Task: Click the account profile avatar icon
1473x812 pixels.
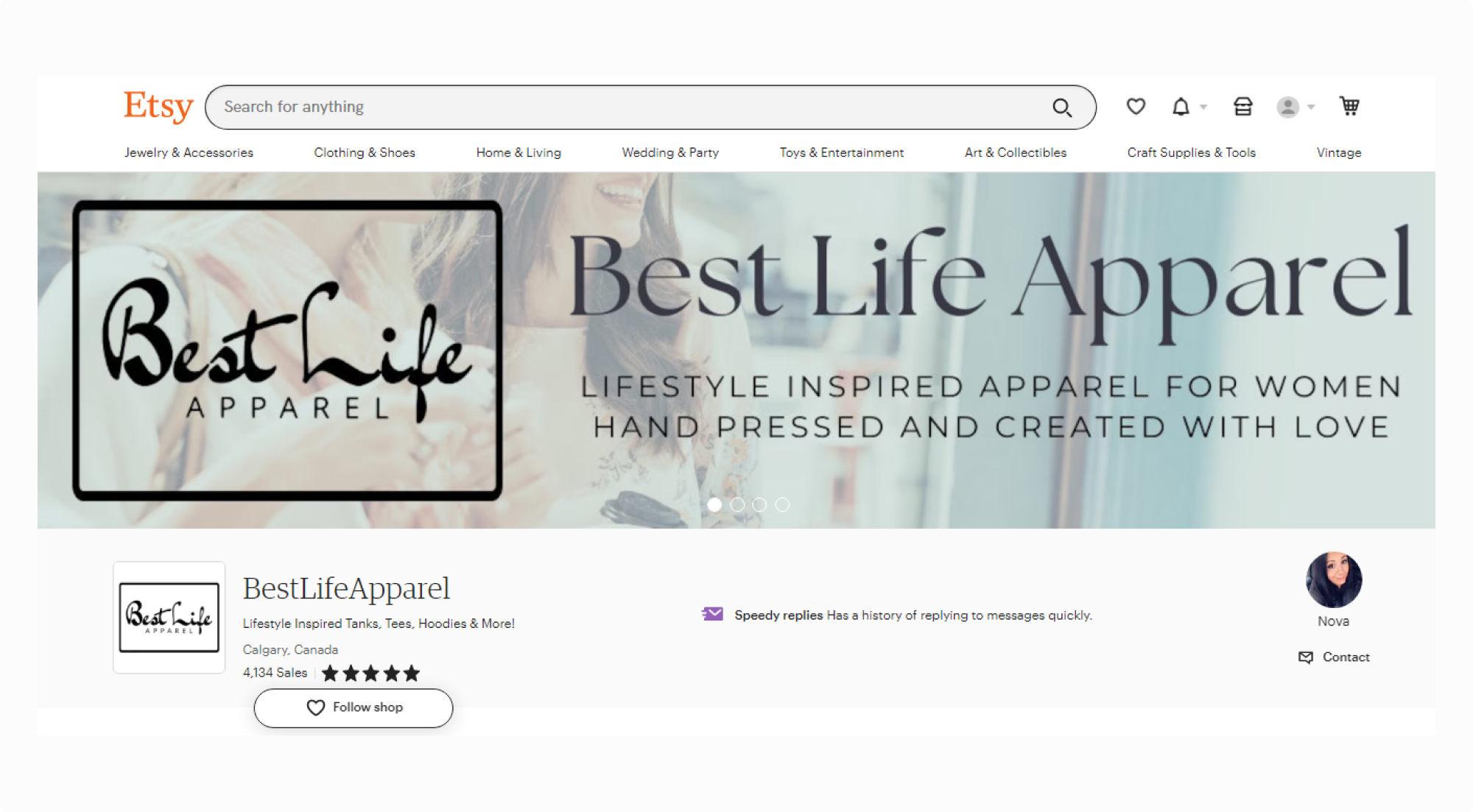Action: [1287, 107]
